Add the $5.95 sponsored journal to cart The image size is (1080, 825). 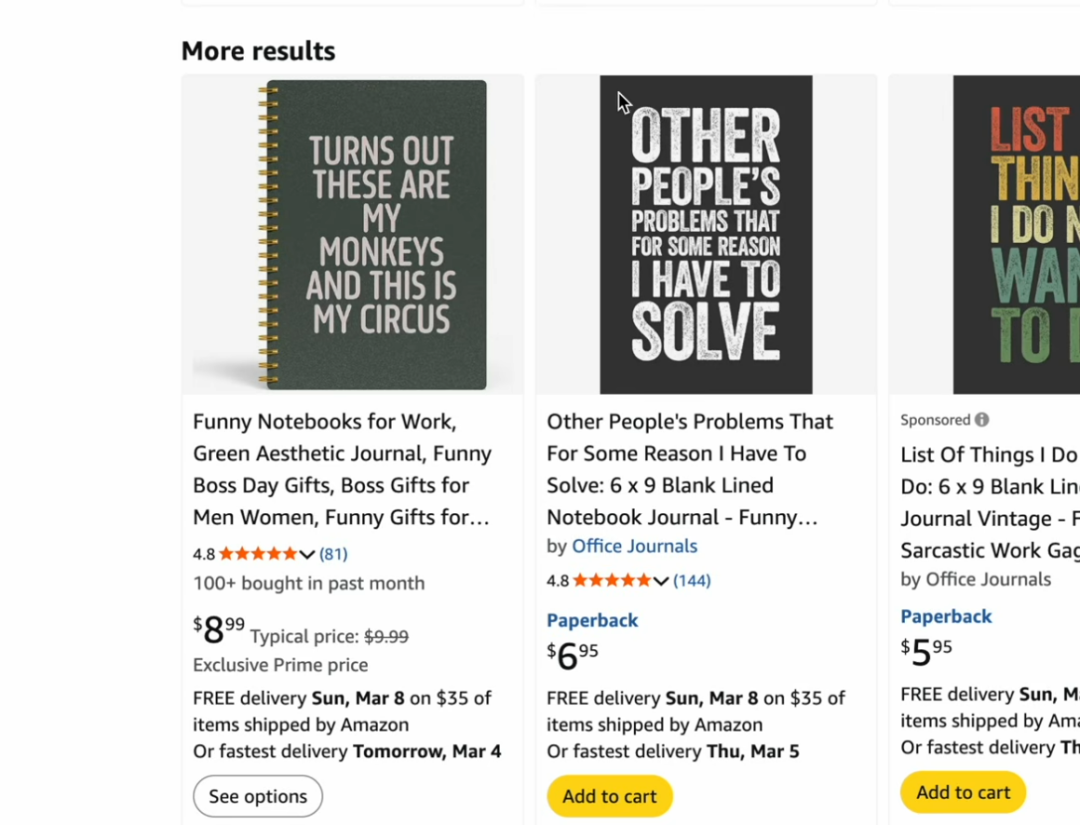pyautogui.click(x=963, y=792)
